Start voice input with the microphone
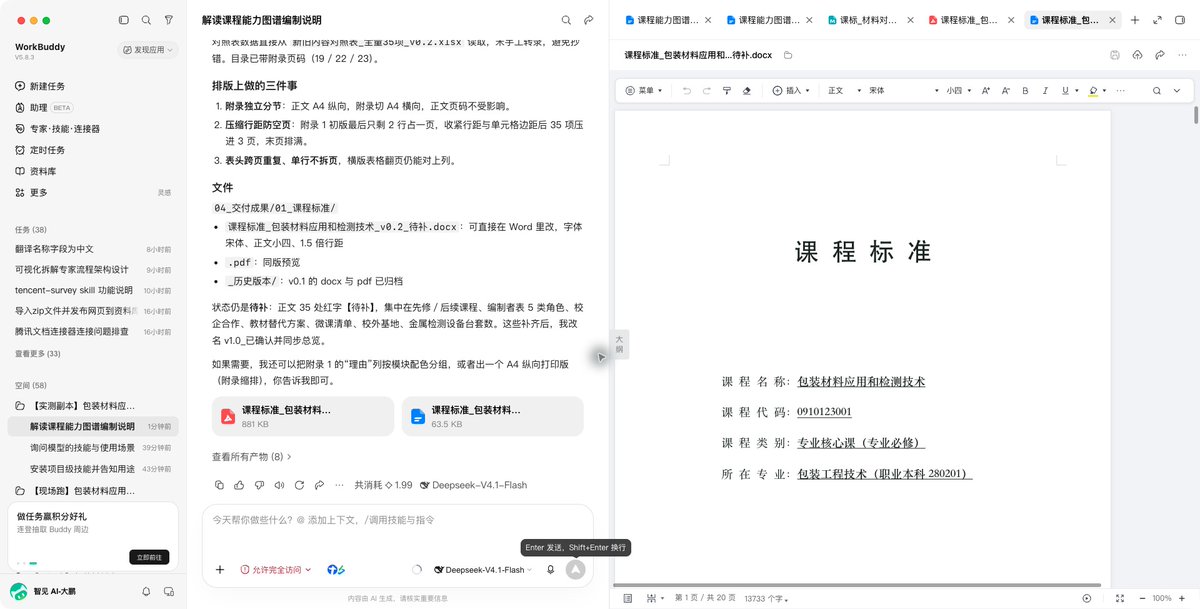 click(x=550, y=570)
